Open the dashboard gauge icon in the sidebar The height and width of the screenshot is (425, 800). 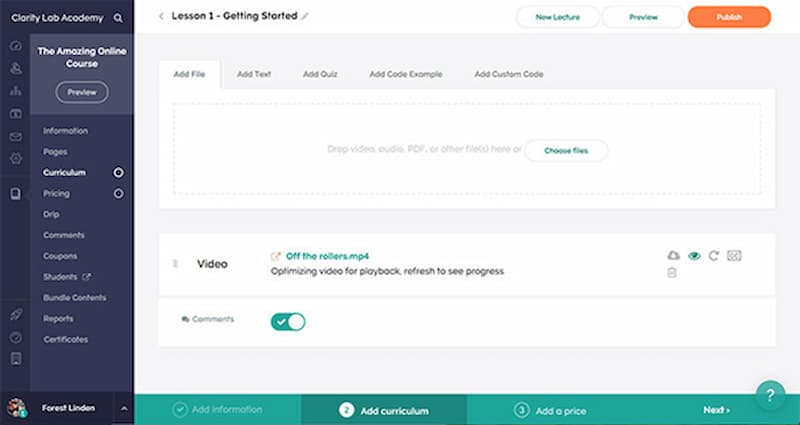point(16,46)
